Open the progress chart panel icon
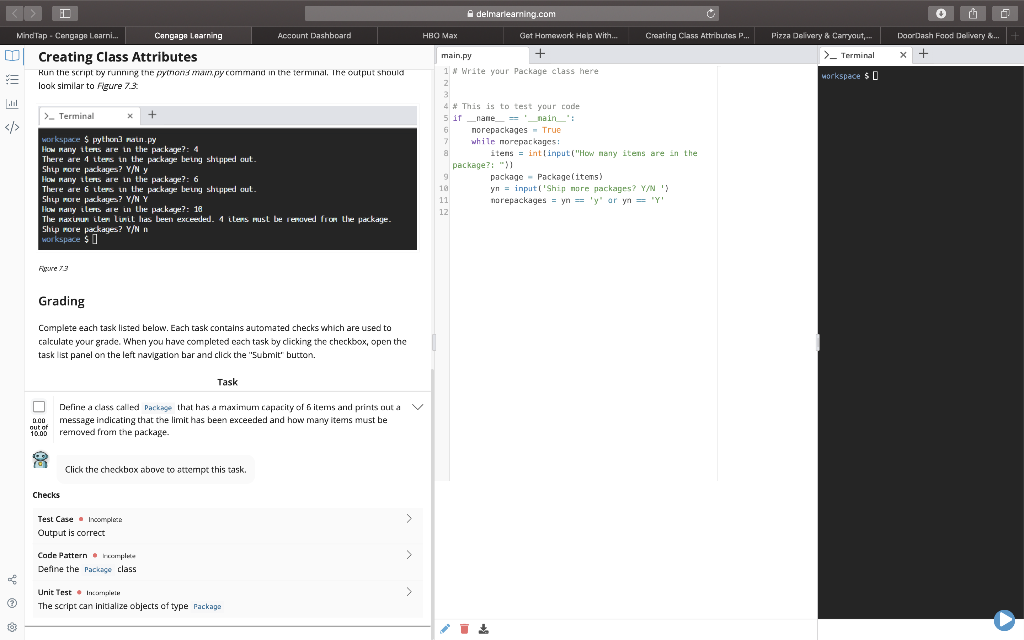 (11, 105)
